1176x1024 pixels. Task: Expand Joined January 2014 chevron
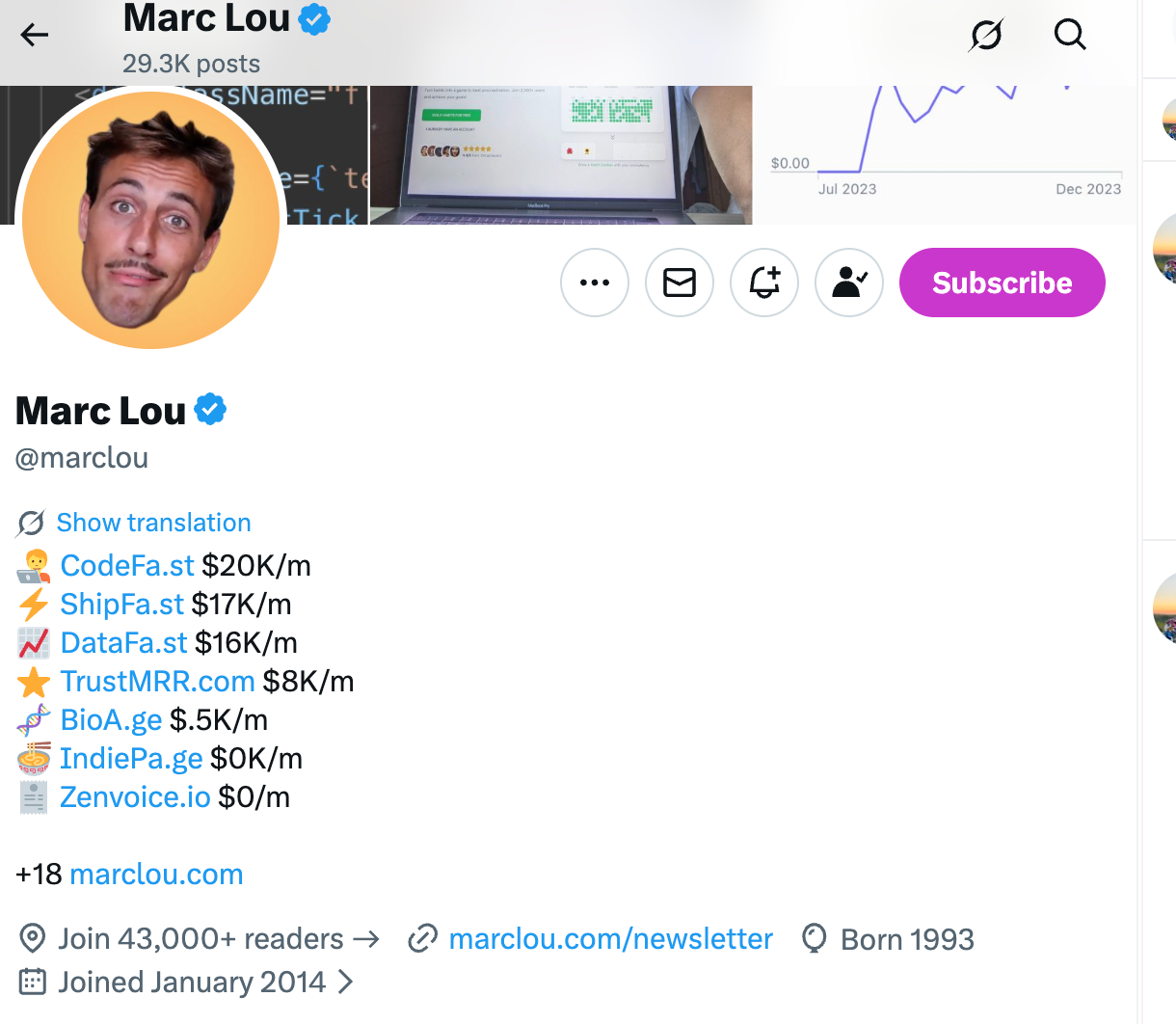point(345,982)
